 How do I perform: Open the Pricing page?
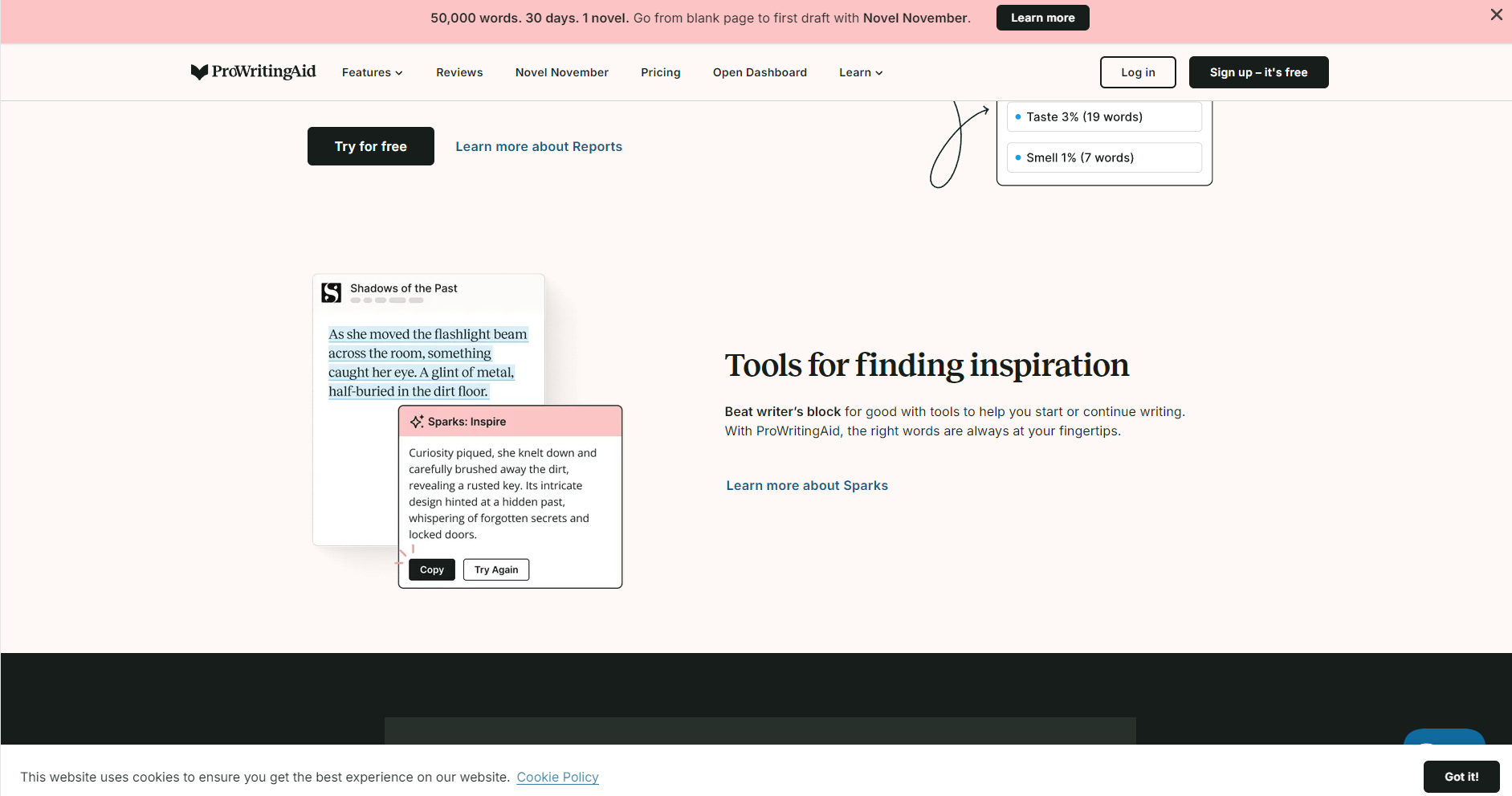(661, 72)
